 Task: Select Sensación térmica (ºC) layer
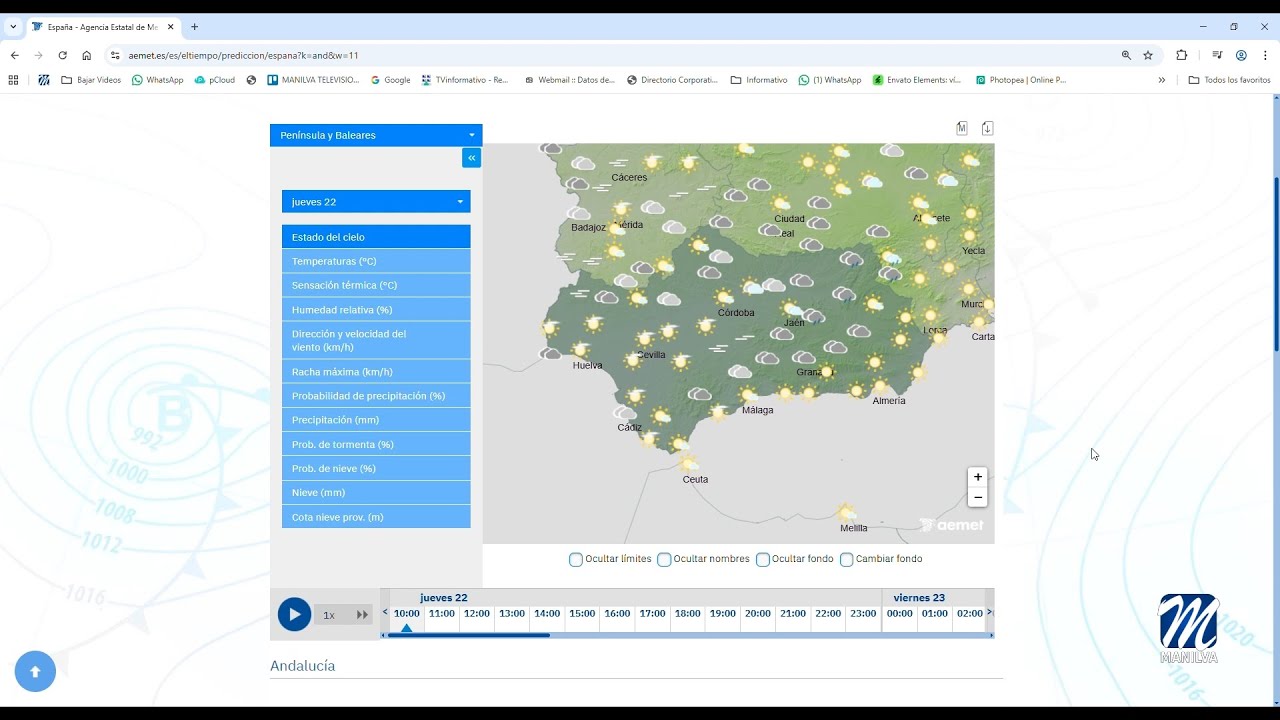click(x=376, y=285)
